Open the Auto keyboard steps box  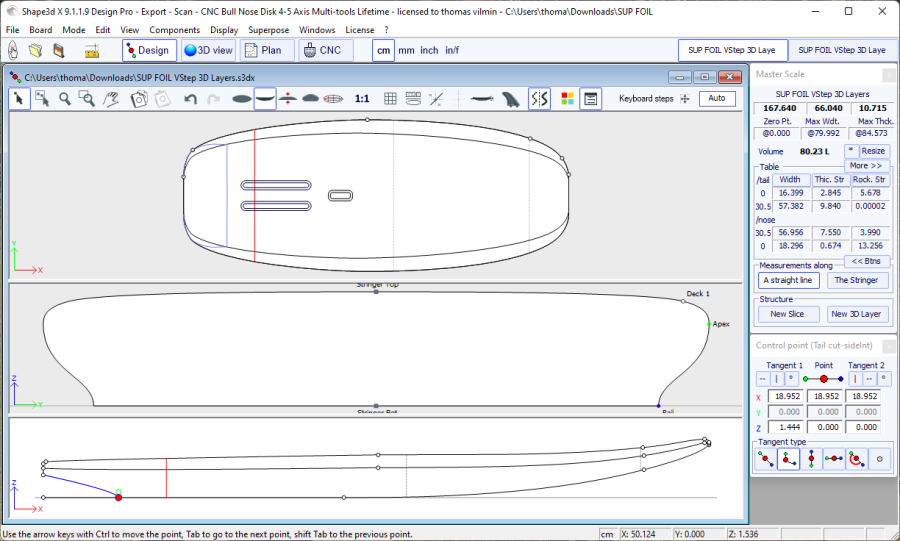[x=717, y=98]
